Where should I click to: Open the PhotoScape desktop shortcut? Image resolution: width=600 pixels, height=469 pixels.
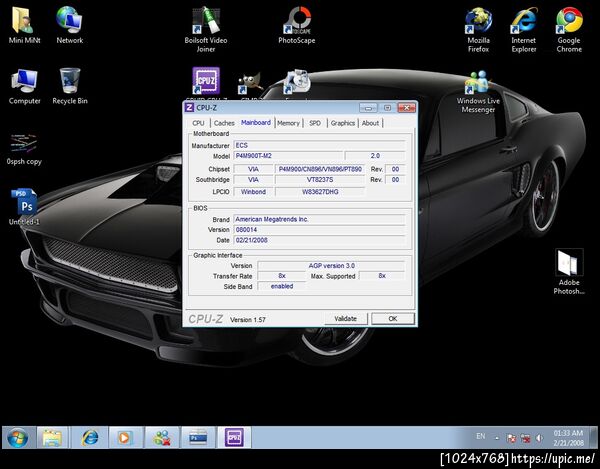tap(297, 21)
